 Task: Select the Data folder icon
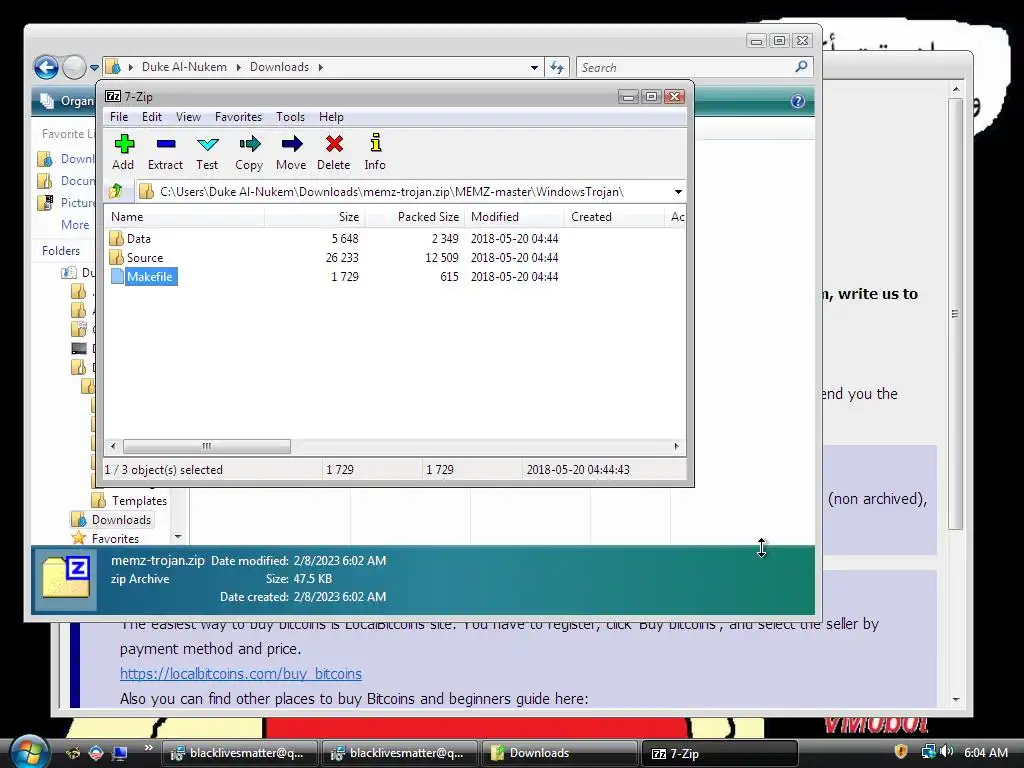[x=116, y=238]
